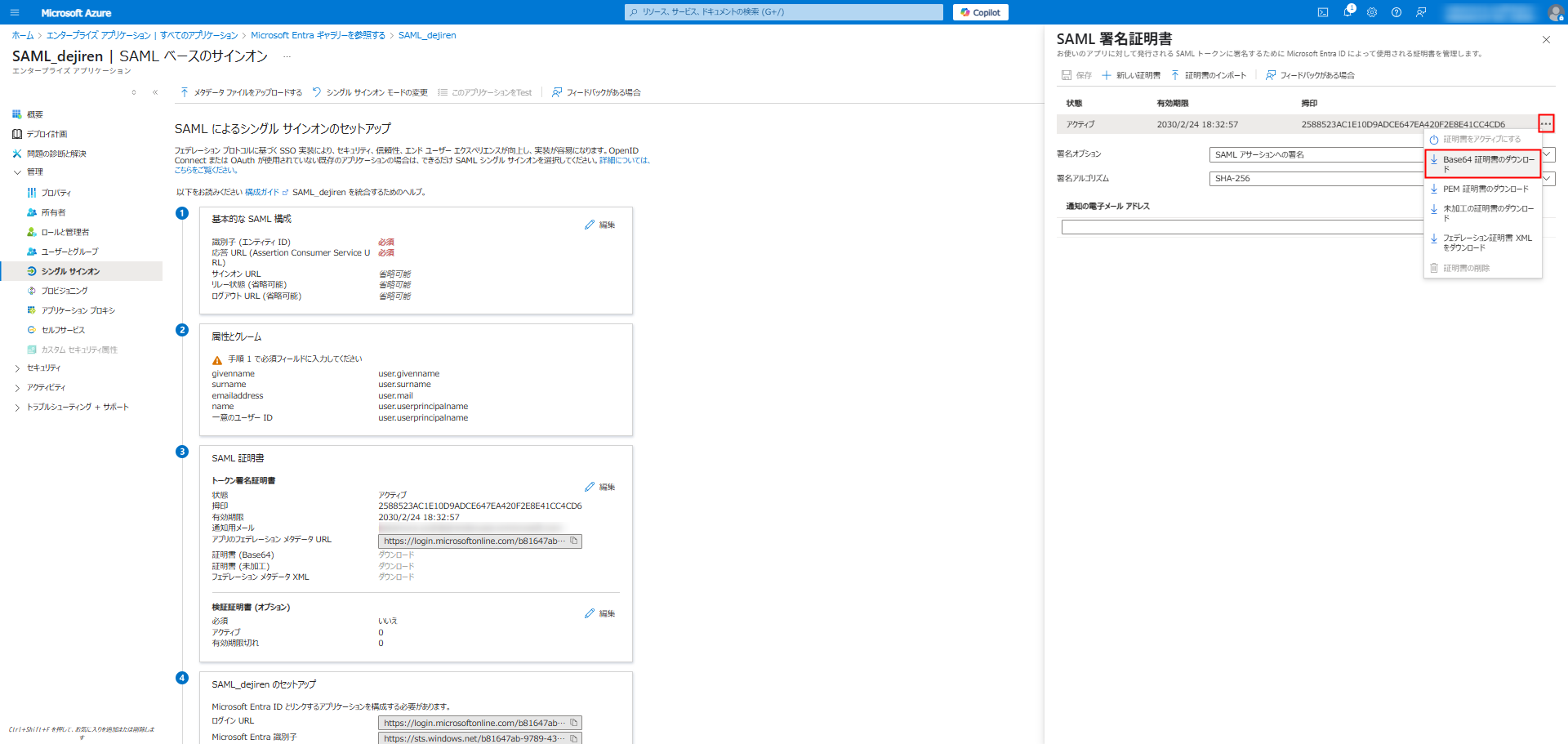
Task: Expand the アクティビティ section
Action: point(17,388)
